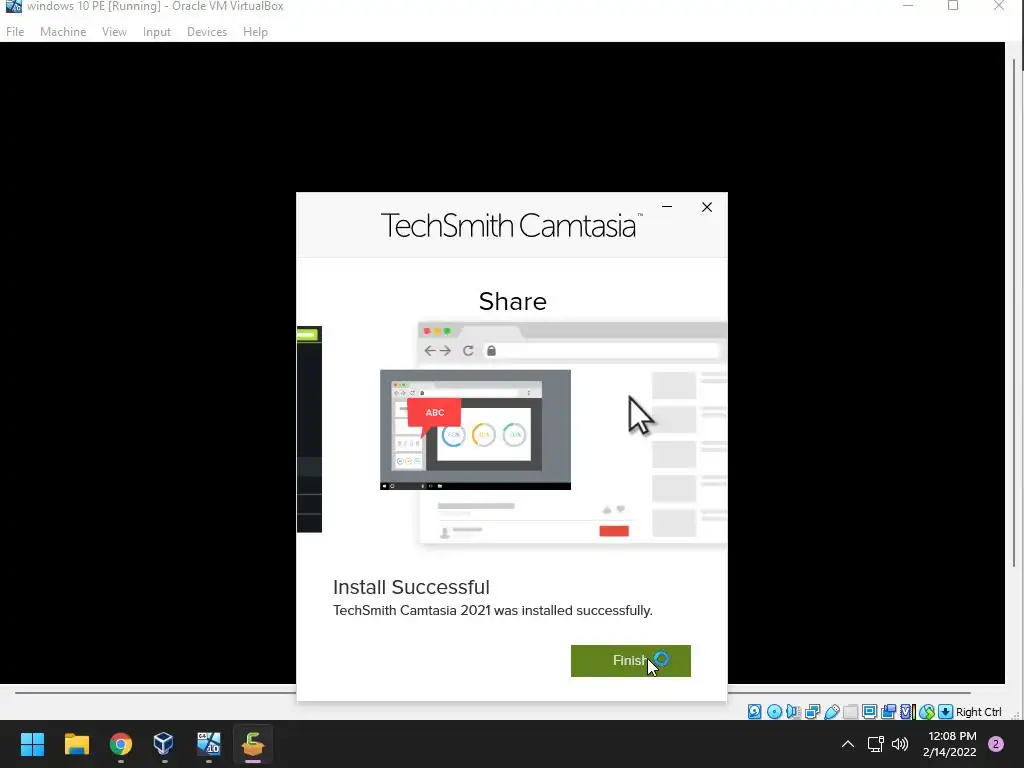1024x768 pixels.
Task: Click the Share heading in the installer
Action: 513,302
